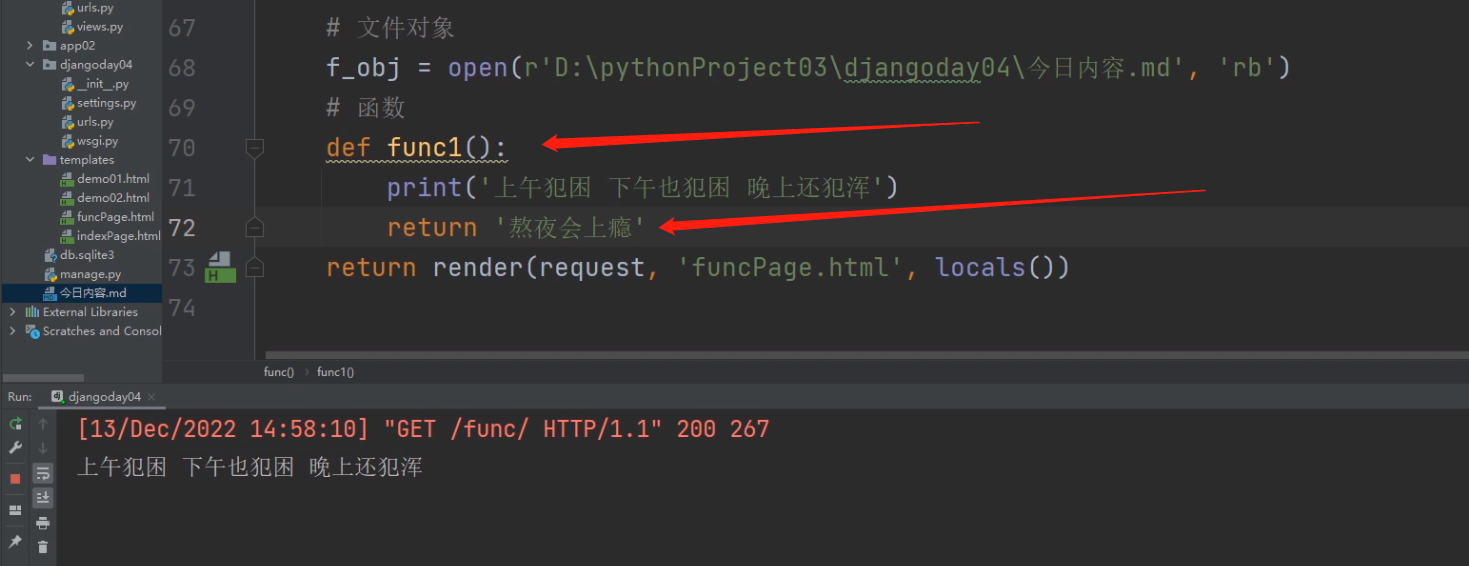Select the djangoday04 run tab

pyautogui.click(x=104, y=397)
